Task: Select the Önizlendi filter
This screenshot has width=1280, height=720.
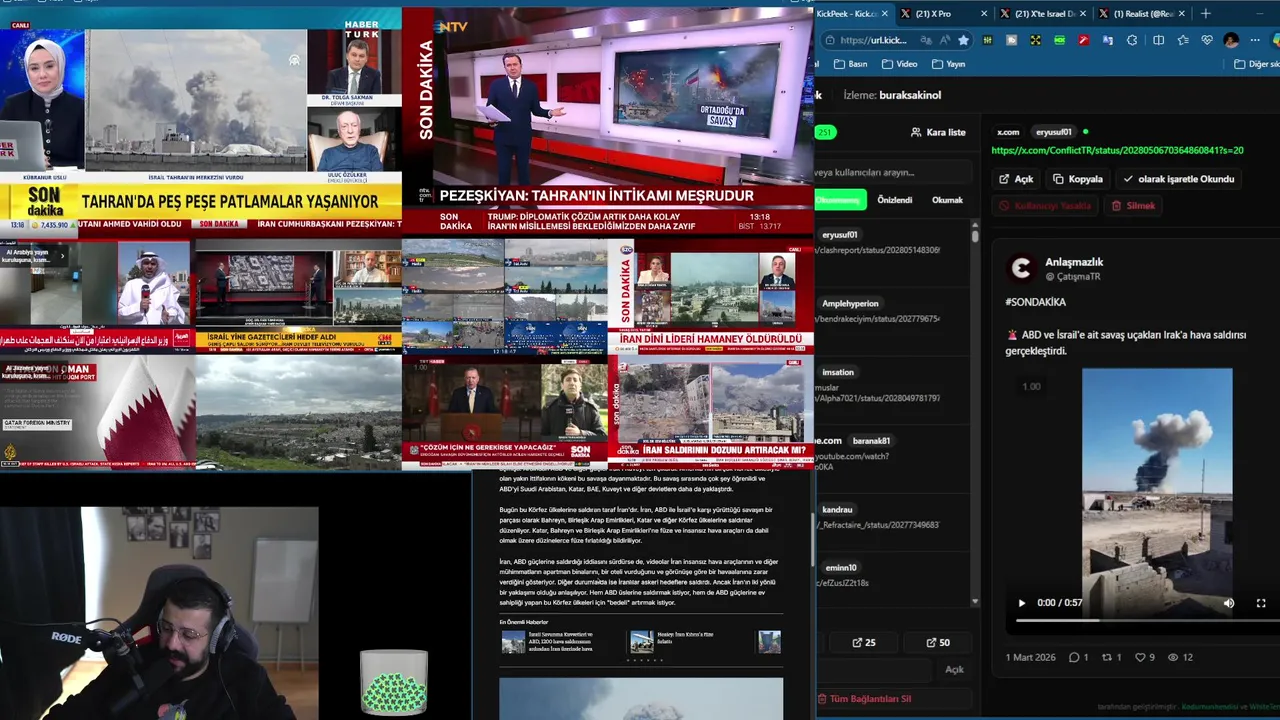Action: (x=894, y=200)
